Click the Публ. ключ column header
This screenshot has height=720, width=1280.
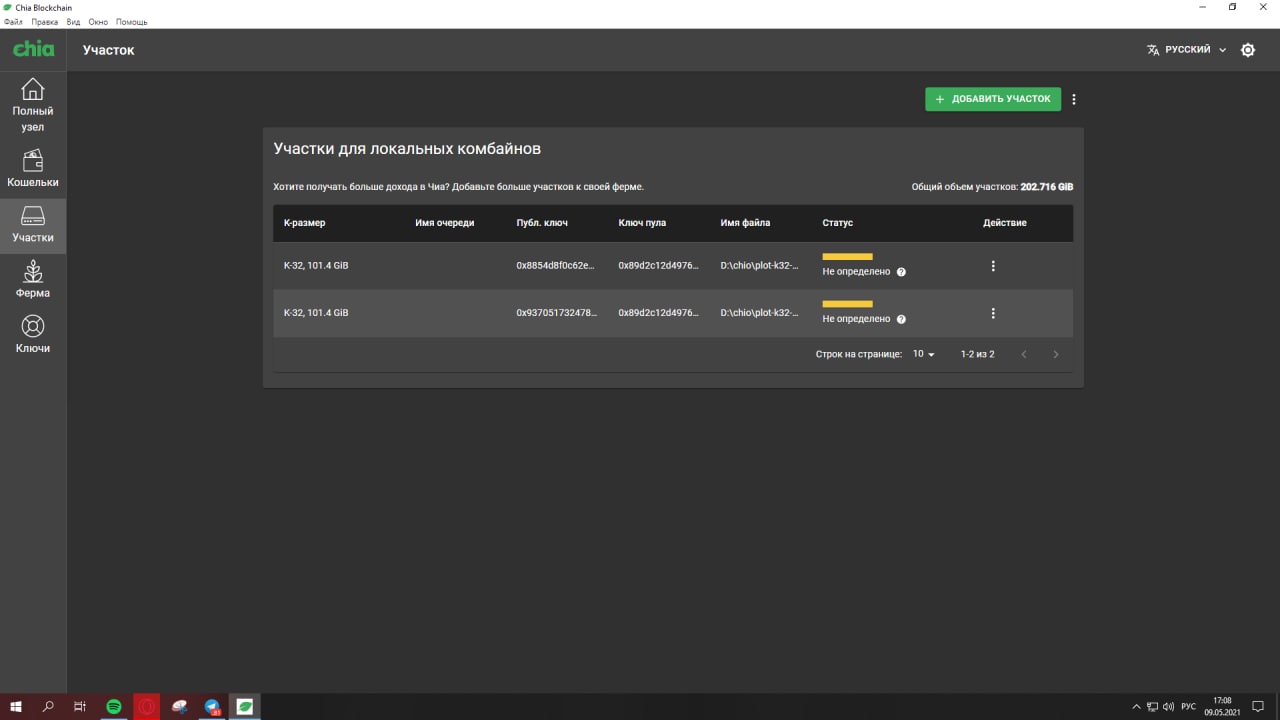[x=542, y=223]
